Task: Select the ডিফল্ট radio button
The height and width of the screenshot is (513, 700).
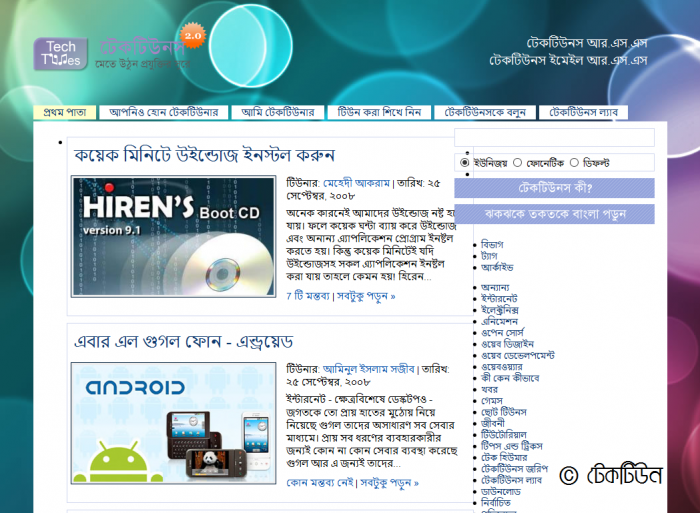Action: (x=575, y=163)
